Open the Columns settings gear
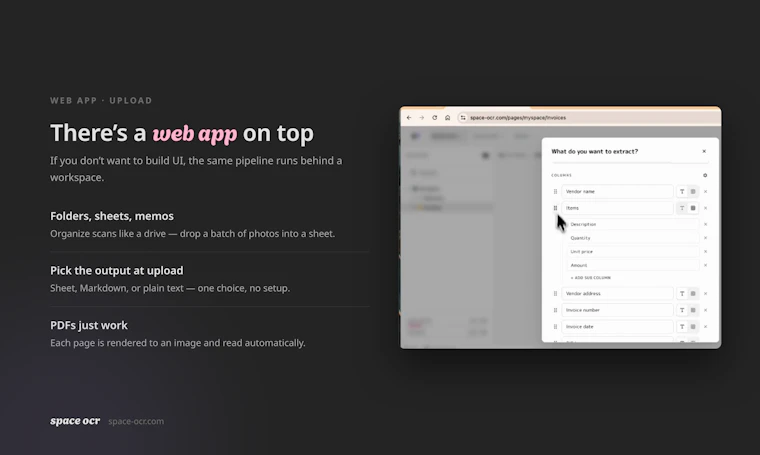 705,175
